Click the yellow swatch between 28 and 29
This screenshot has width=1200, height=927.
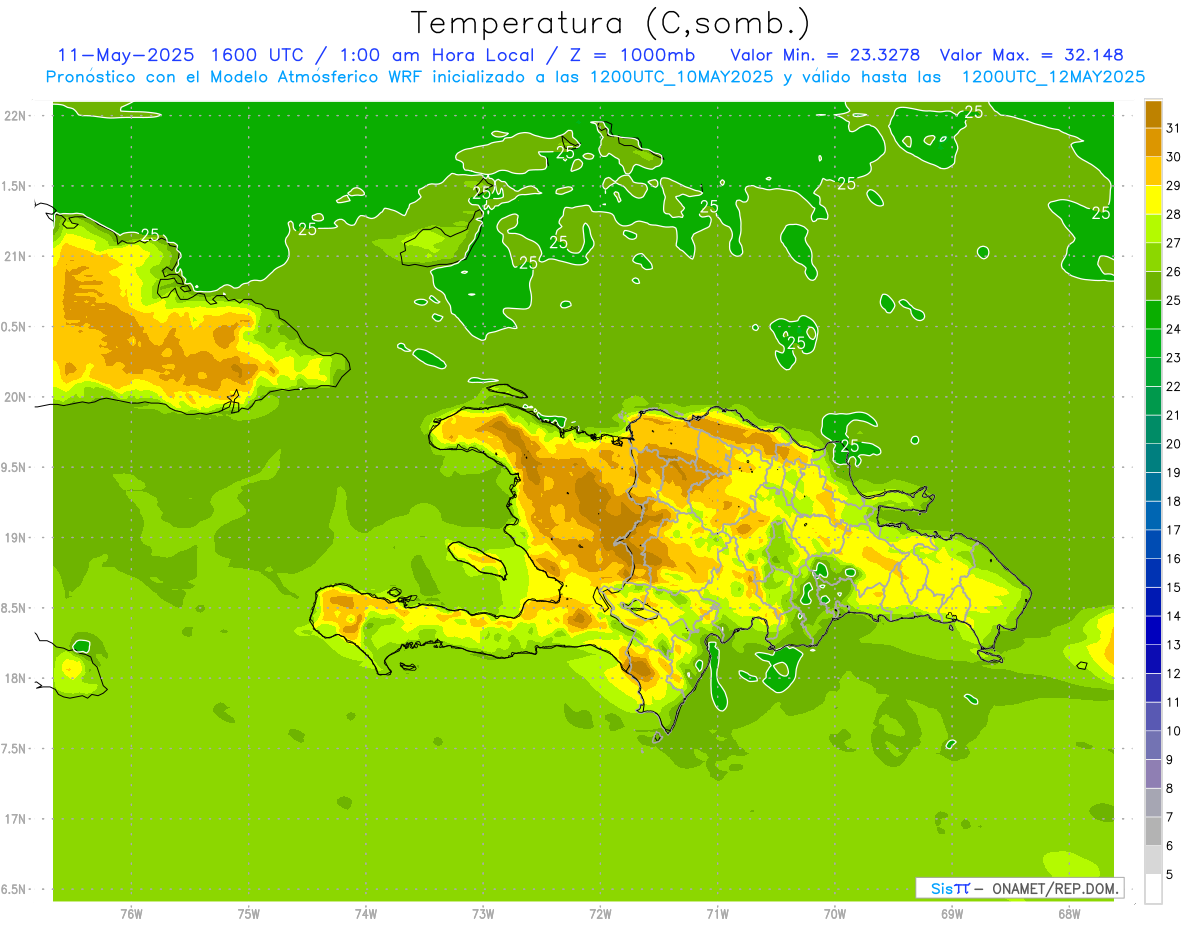[x=1153, y=200]
